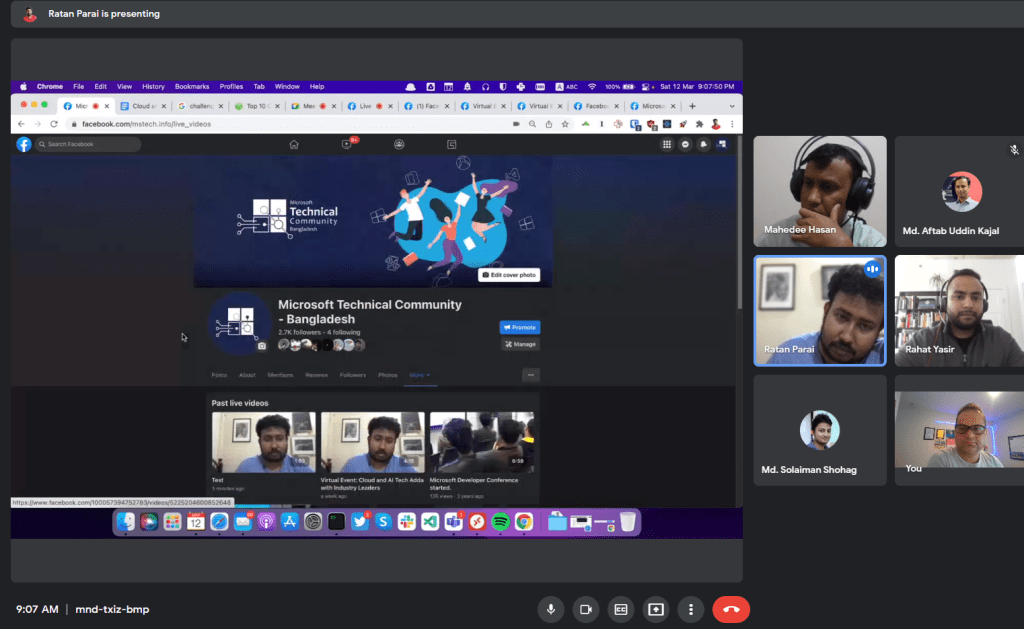
Task: Open the Facebook apps grid menu
Action: pyautogui.click(x=667, y=144)
